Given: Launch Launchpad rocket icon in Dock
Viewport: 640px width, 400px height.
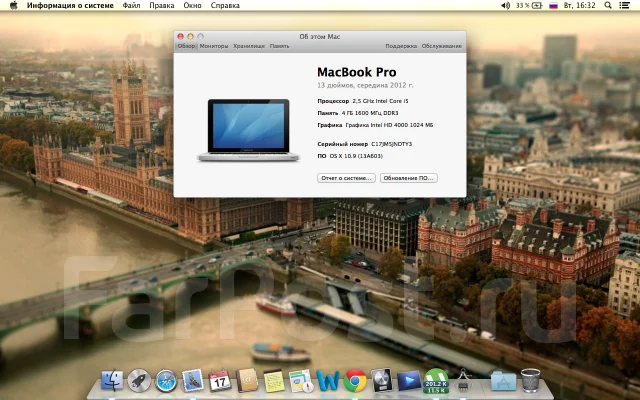Looking at the screenshot, I should 139,380.
